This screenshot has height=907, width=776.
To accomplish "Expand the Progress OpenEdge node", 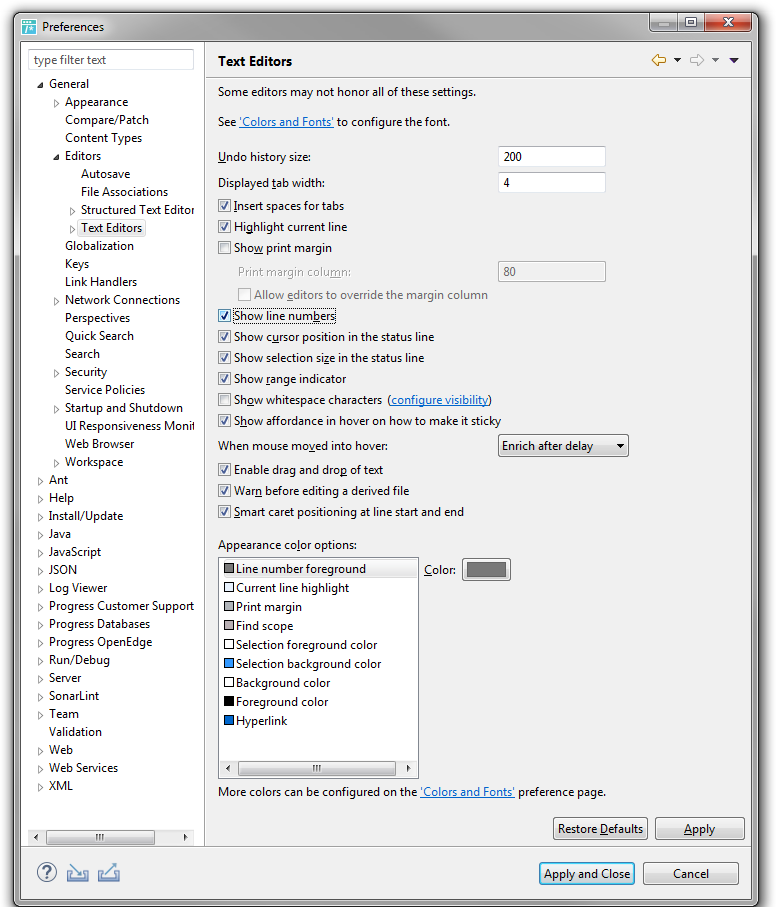I will 40,643.
